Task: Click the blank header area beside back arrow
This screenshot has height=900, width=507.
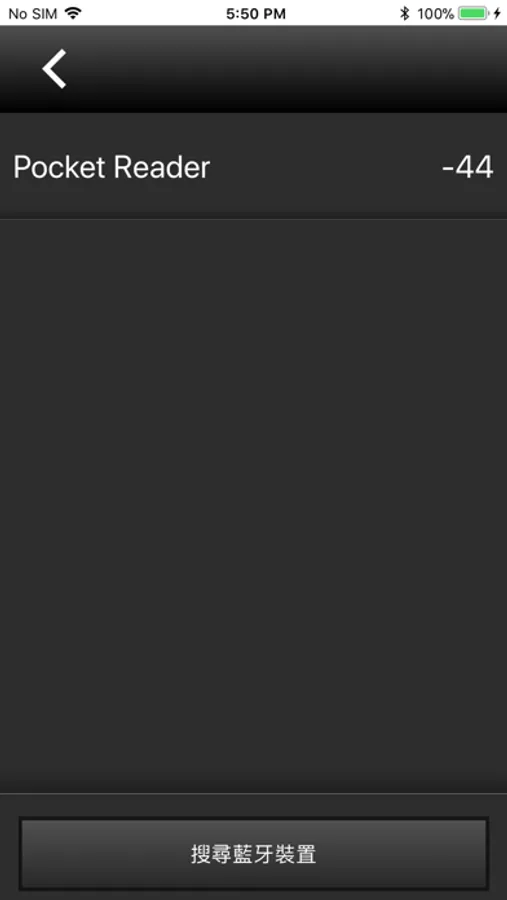Action: 287,69
